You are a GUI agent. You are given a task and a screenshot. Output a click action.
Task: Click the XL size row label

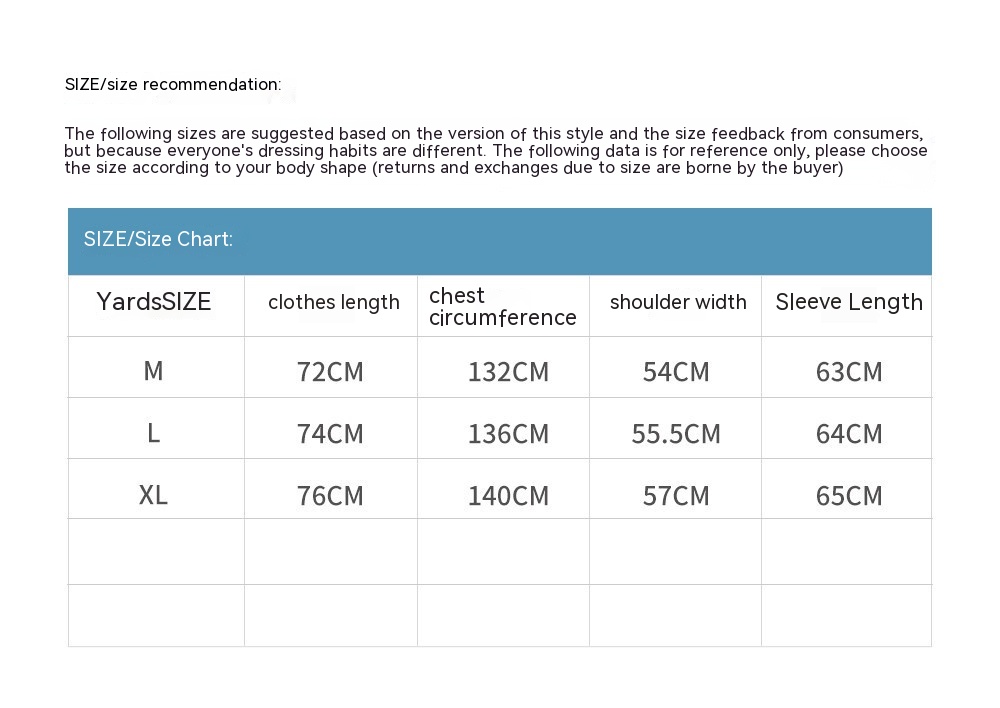click(x=153, y=495)
